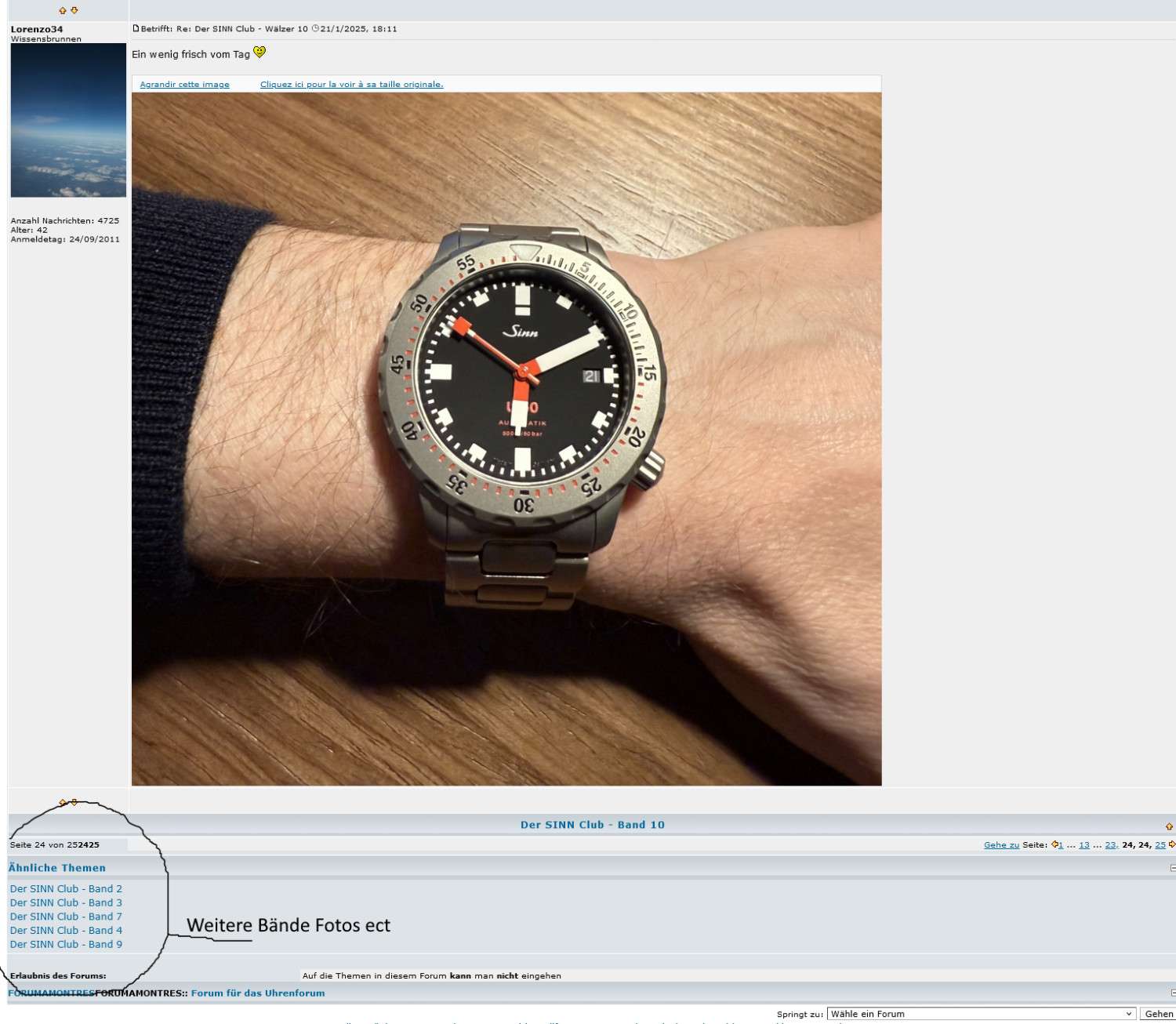
Task: Click the clock icon beside the post date
Action: (x=315, y=28)
